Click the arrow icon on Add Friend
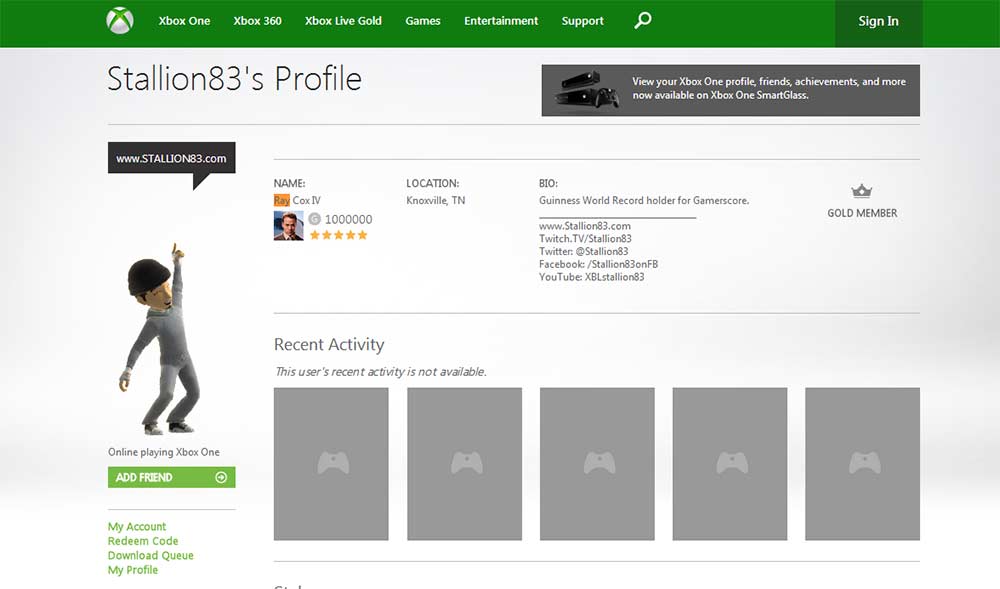 [x=221, y=477]
